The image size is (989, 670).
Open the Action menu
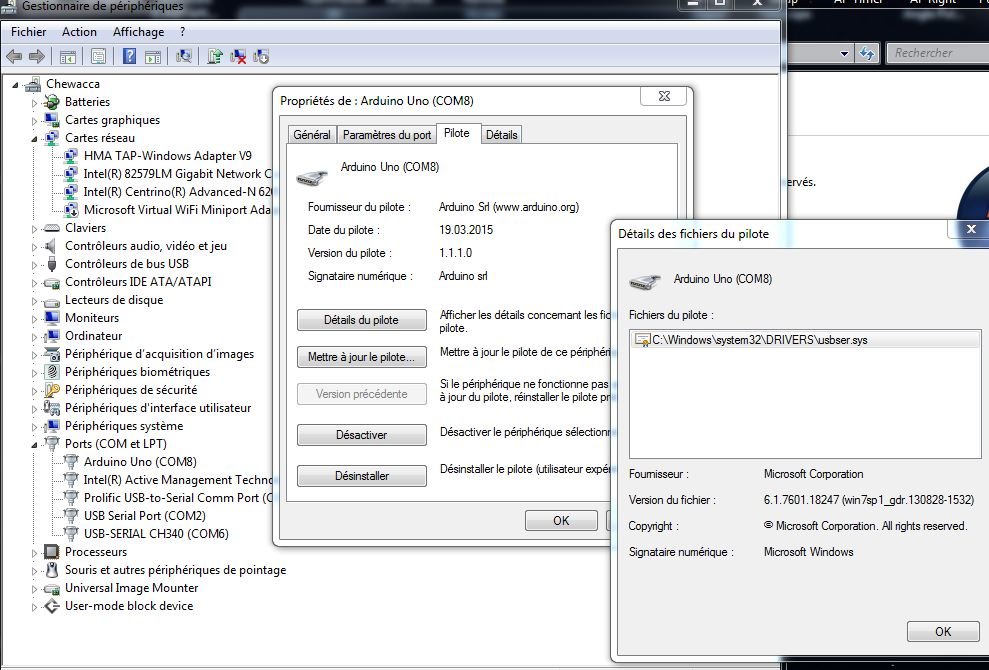click(x=79, y=32)
